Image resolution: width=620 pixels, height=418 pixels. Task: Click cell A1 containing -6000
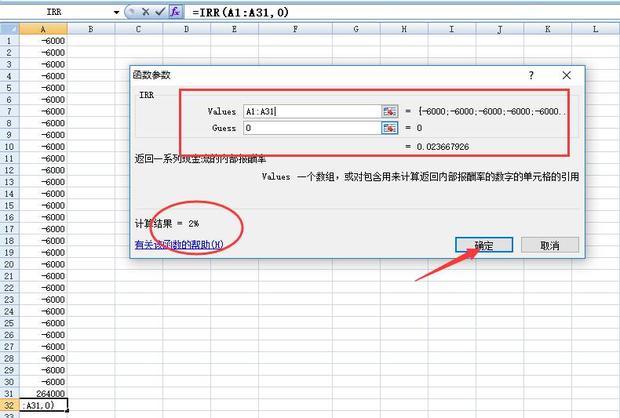coord(43,41)
